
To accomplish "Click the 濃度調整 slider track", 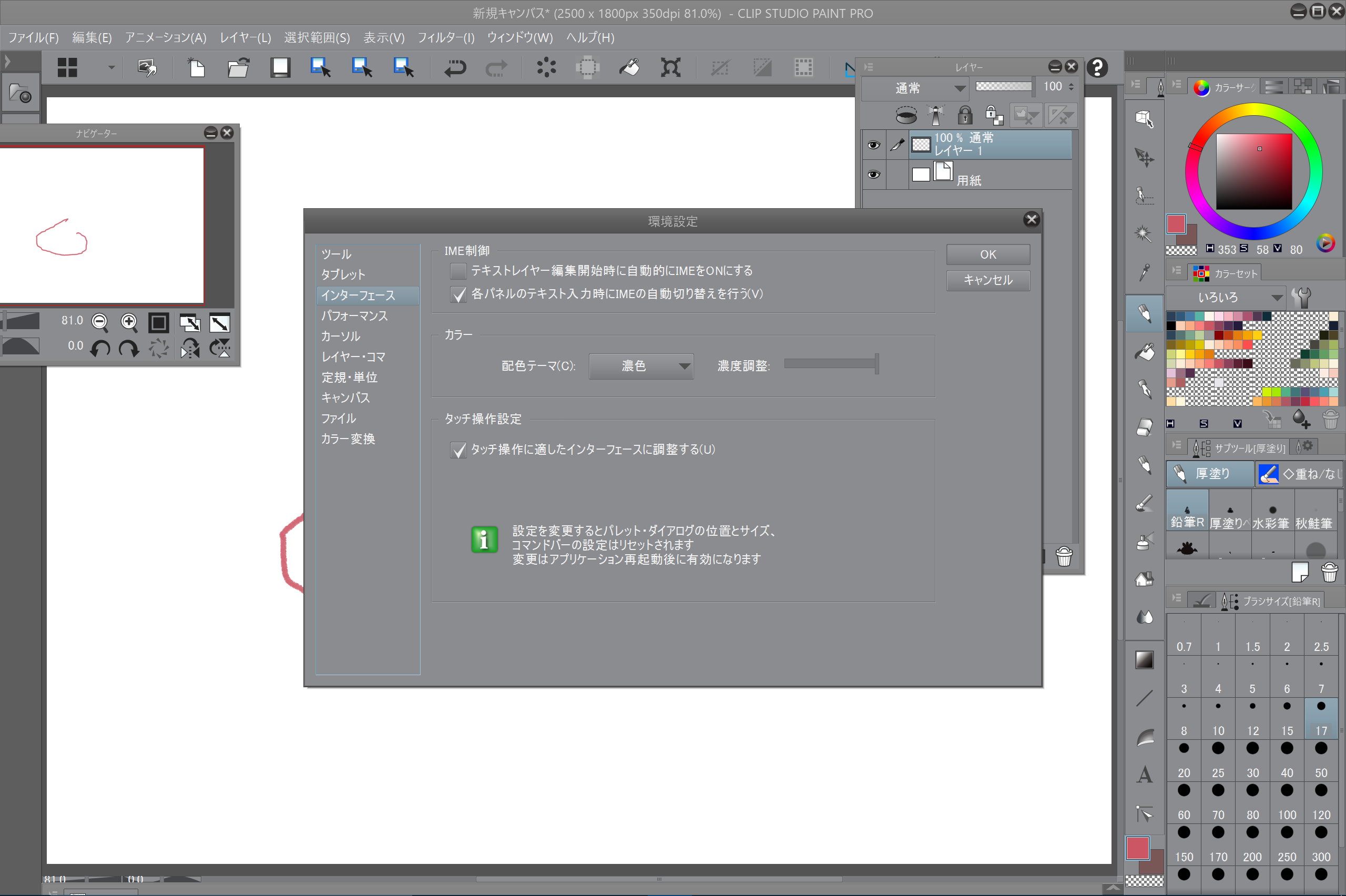I will click(830, 363).
